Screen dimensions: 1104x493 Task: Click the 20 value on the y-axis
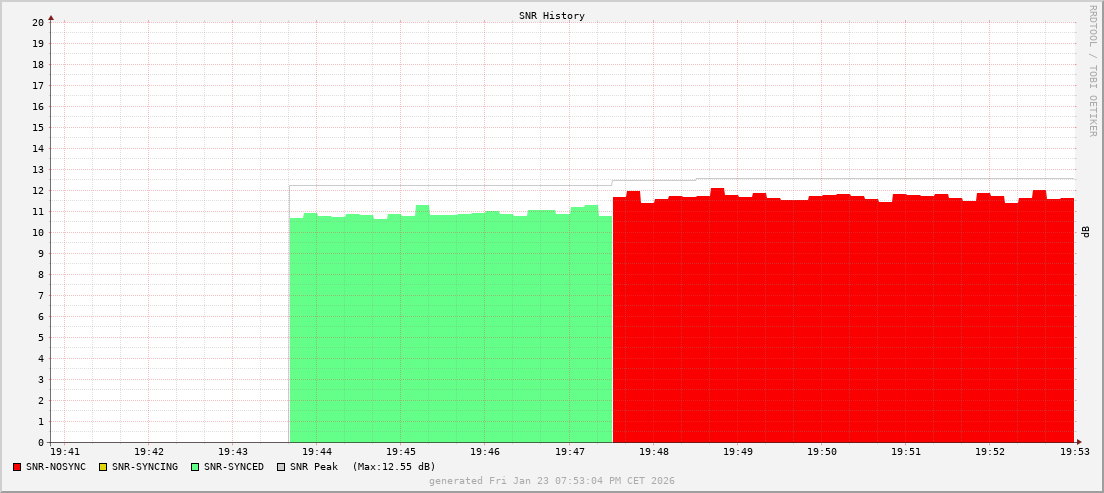coord(37,22)
